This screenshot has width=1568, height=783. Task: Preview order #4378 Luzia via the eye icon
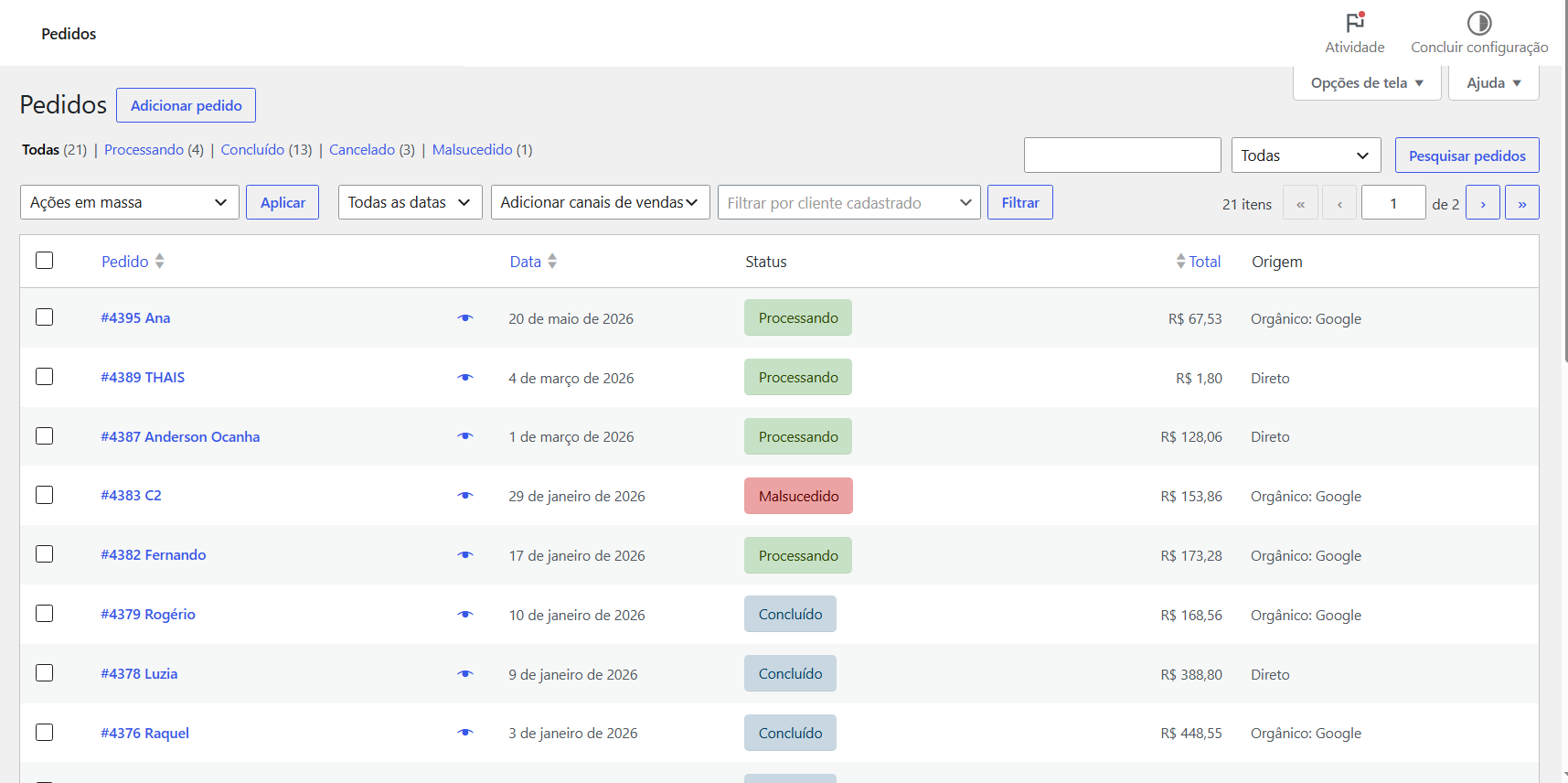(465, 674)
